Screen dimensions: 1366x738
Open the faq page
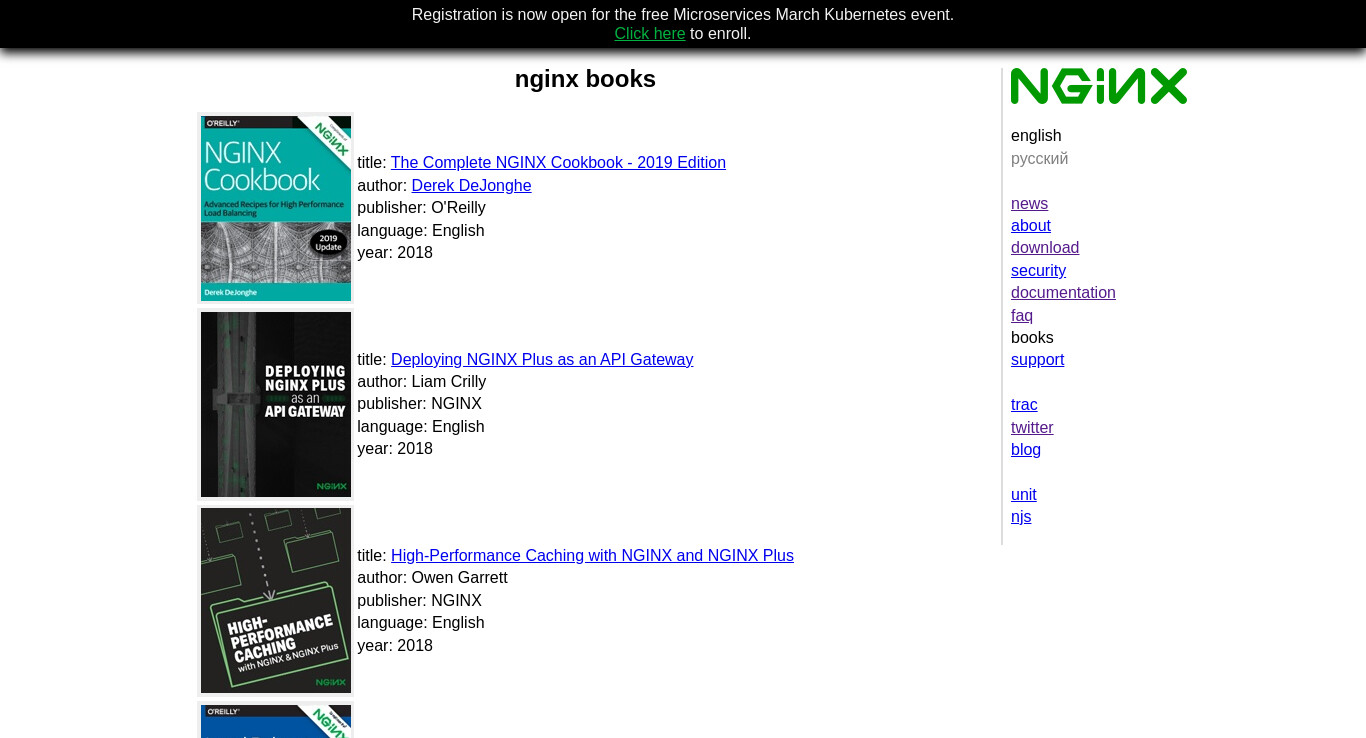(1022, 316)
